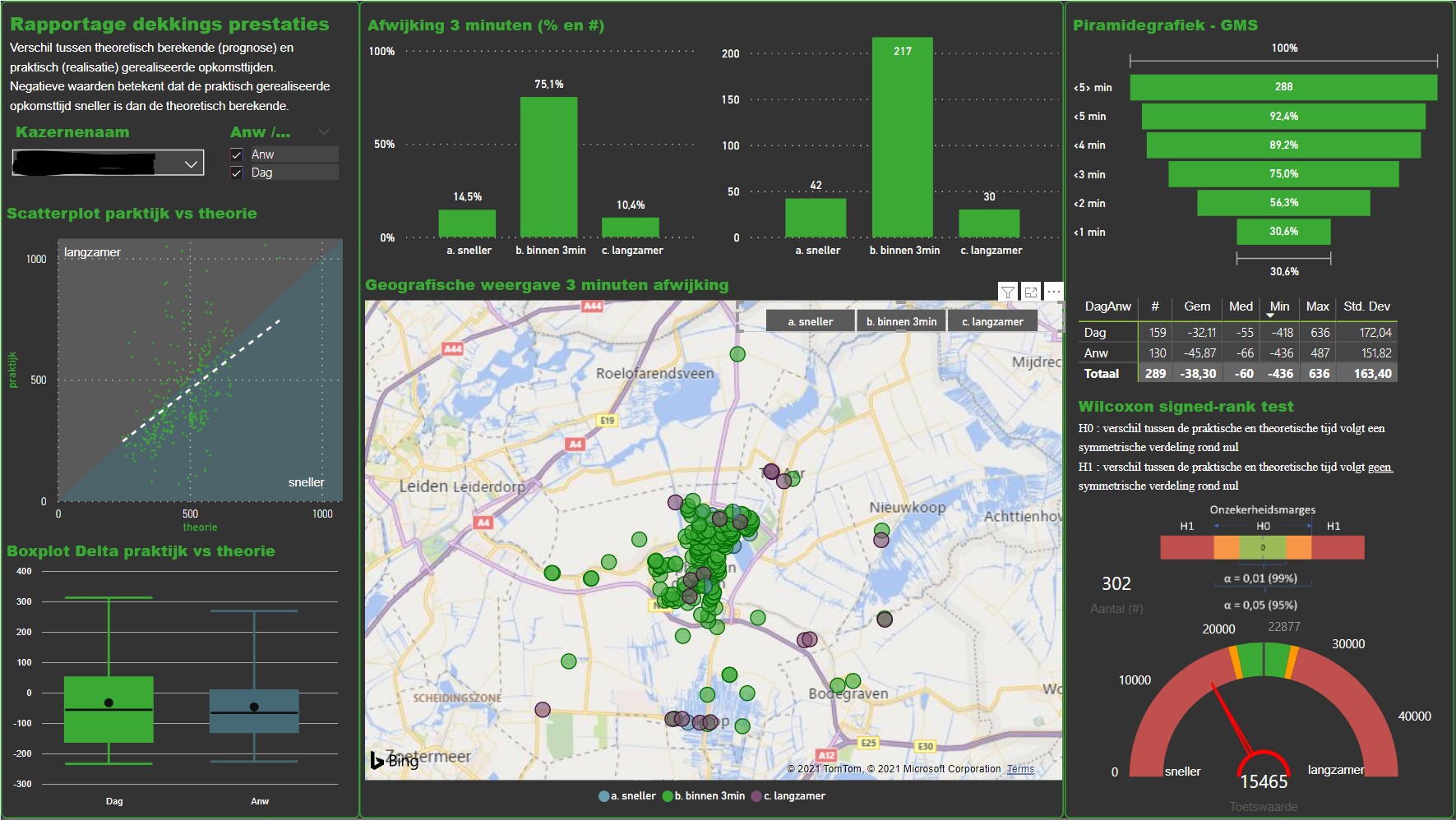Viewport: 1456px width, 820px height.
Task: Sort the table by the Med column header
Action: tap(1241, 306)
